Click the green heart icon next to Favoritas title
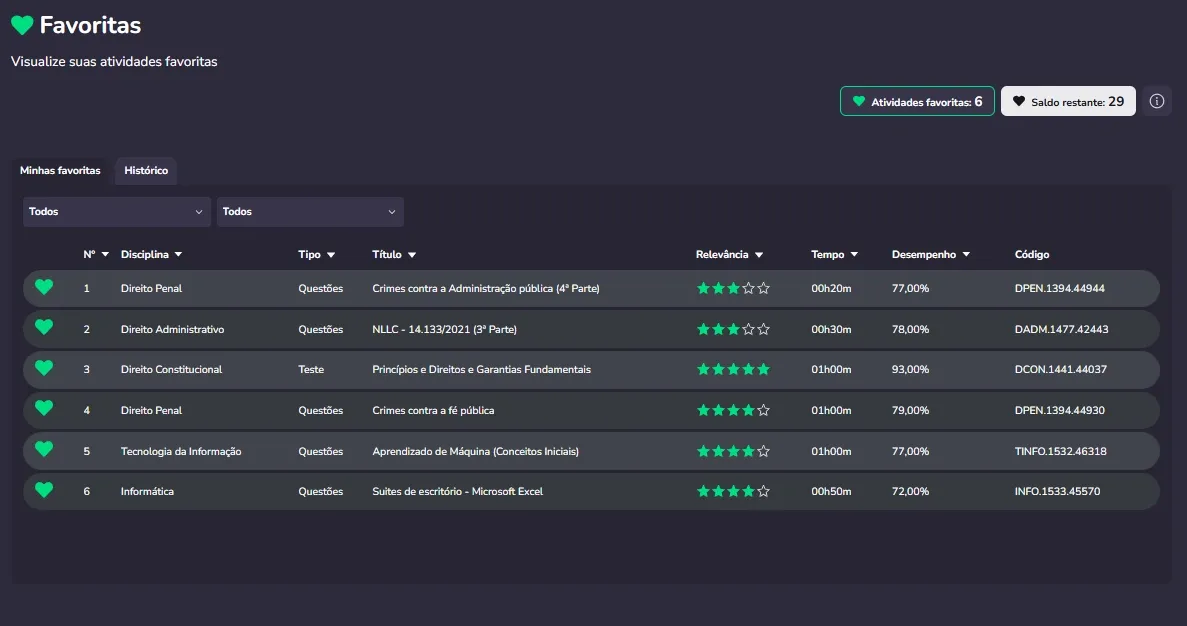Viewport: 1187px width, 626px height. (22, 25)
